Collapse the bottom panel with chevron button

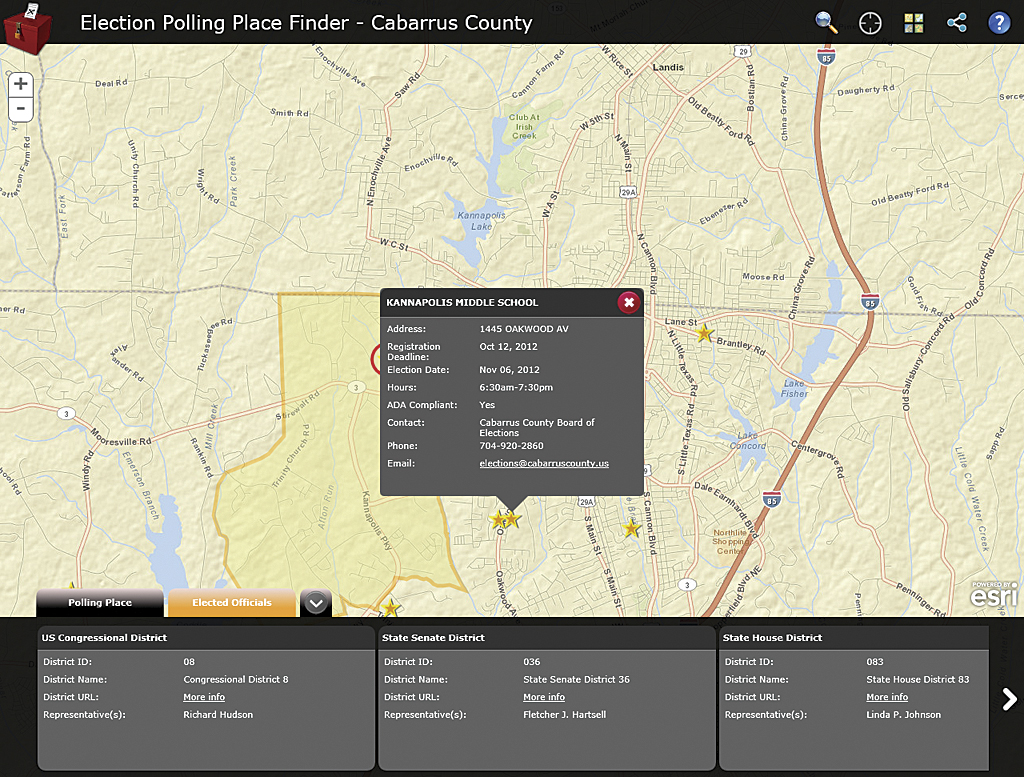(316, 603)
